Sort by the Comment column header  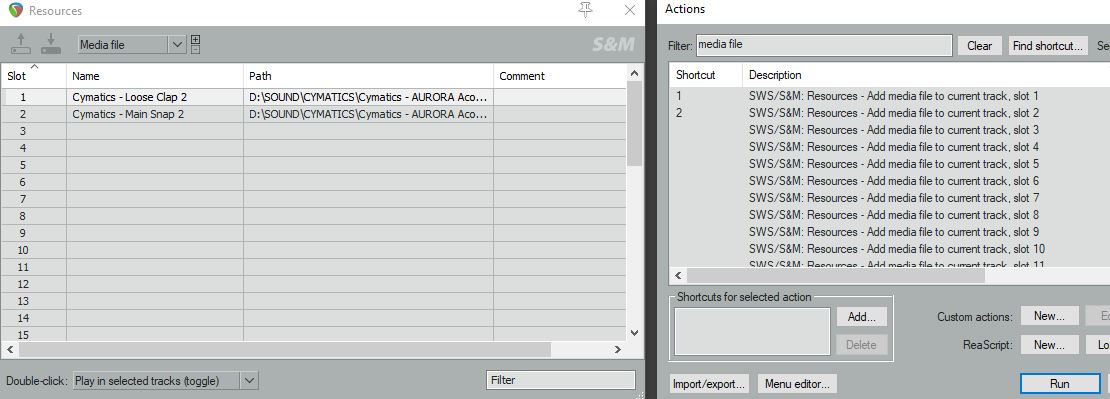559,76
